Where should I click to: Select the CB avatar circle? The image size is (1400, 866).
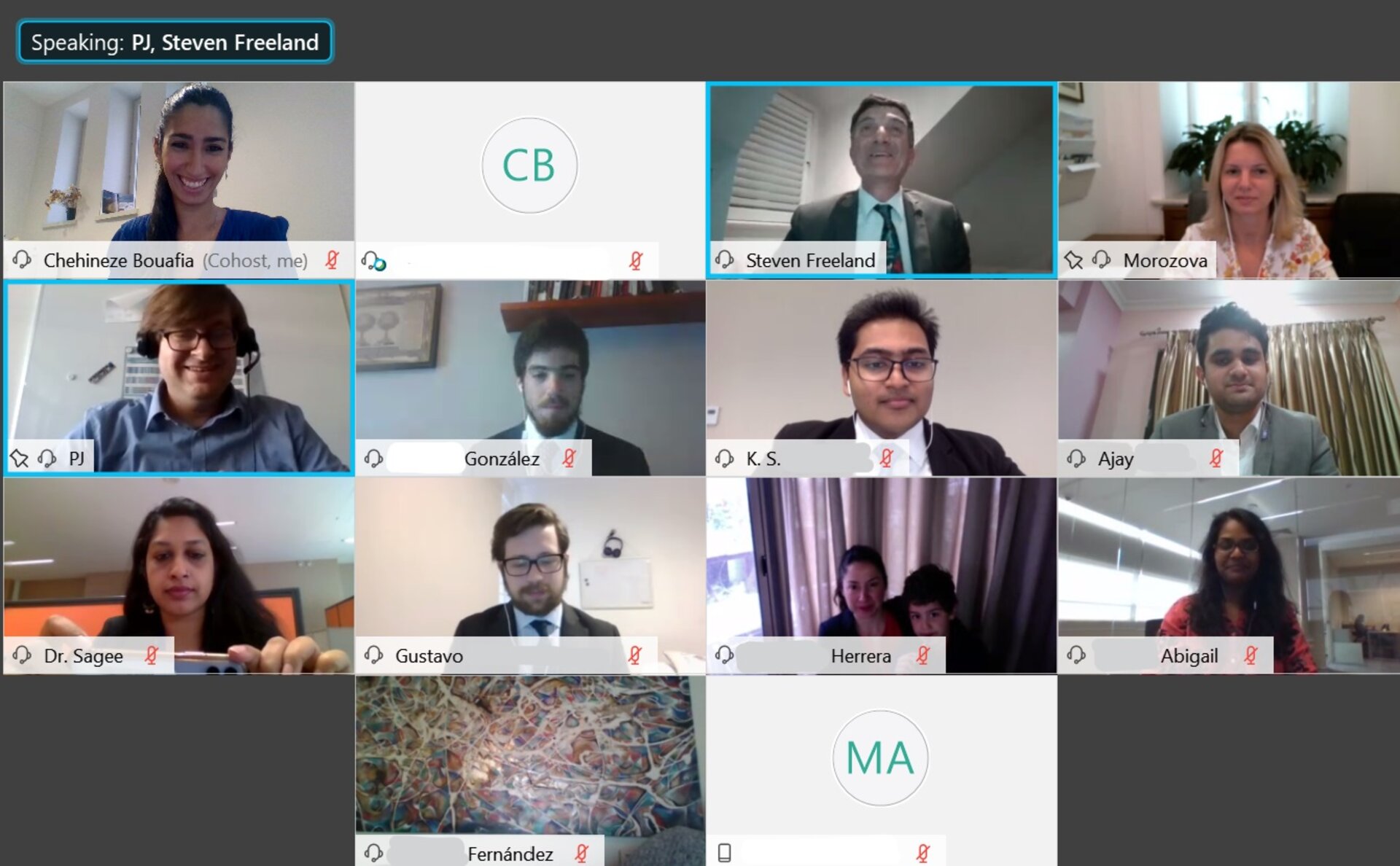(529, 165)
